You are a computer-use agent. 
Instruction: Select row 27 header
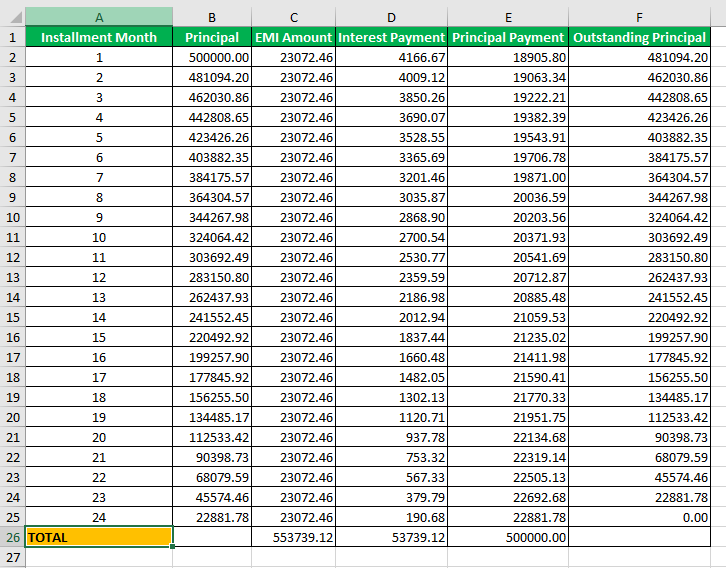coord(13,557)
